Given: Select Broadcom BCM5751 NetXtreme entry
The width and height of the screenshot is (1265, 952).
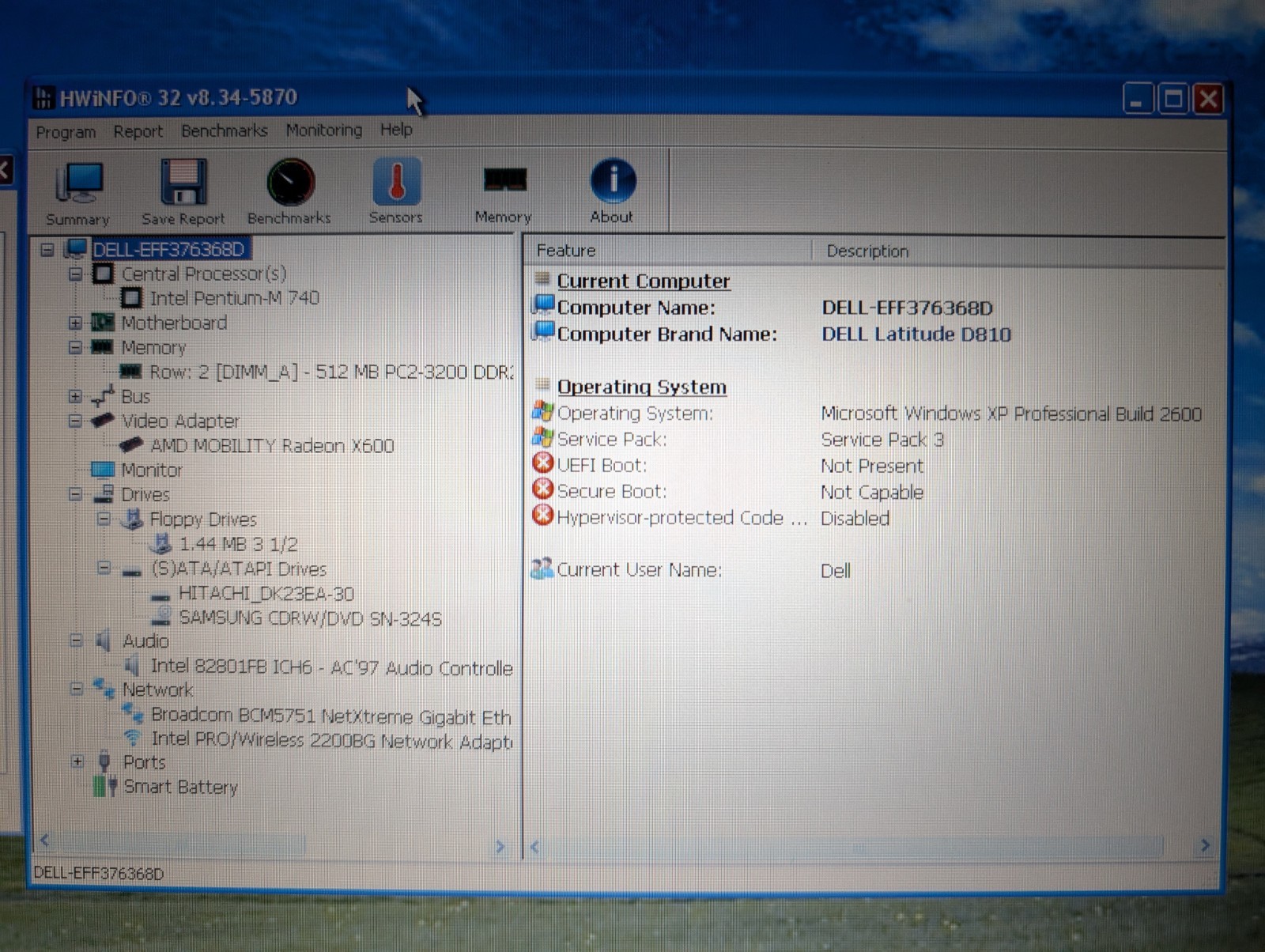Looking at the screenshot, I should (x=331, y=716).
